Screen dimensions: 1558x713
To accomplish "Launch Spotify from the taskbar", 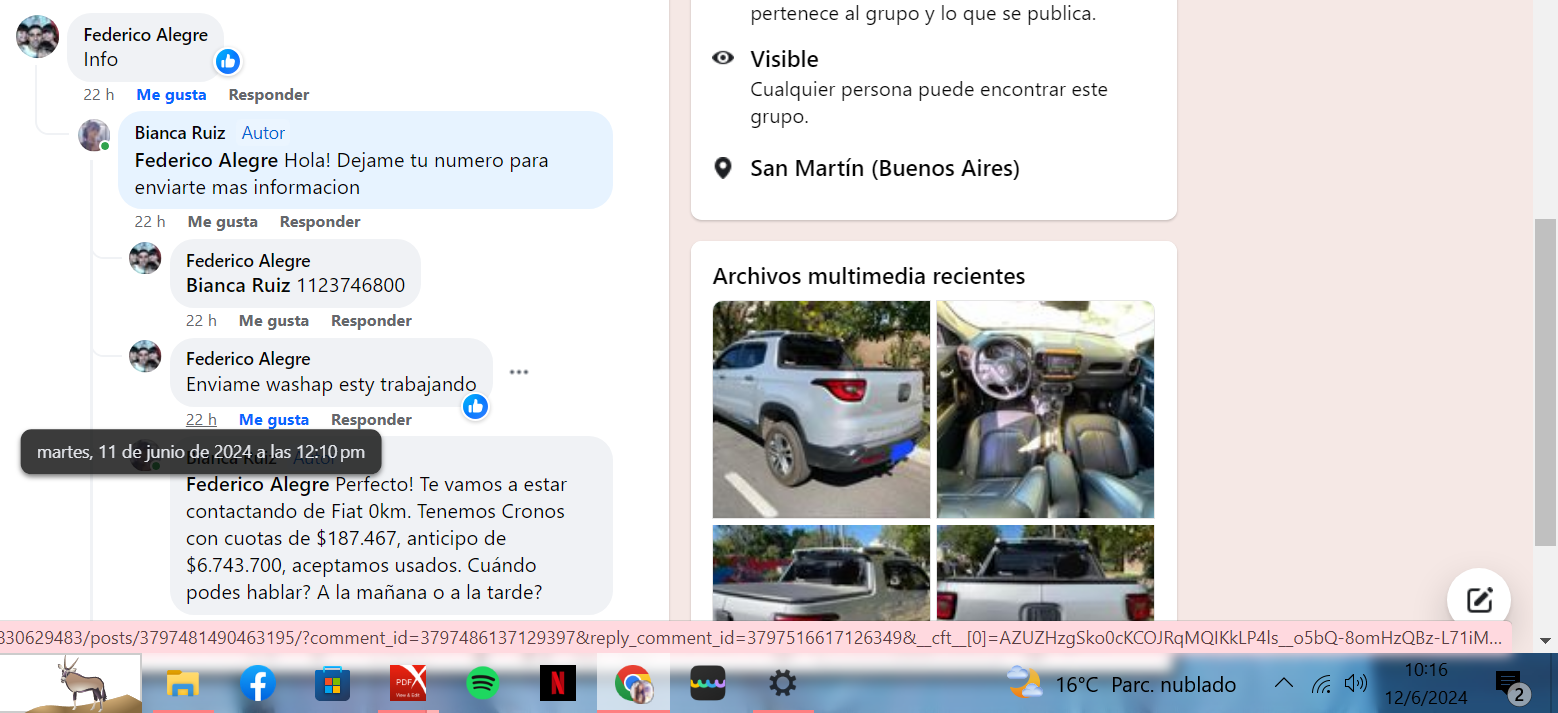I will pos(483,684).
